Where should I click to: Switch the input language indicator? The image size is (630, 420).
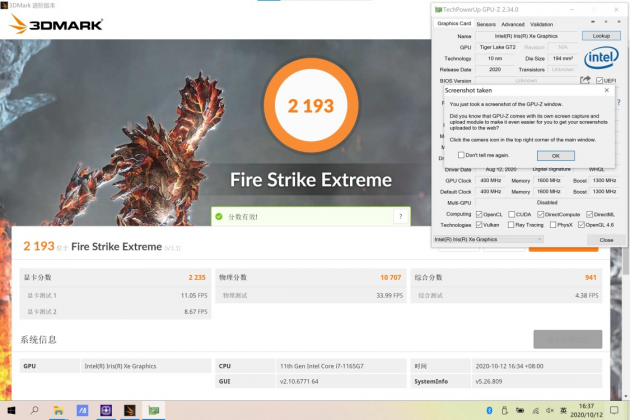(563, 410)
